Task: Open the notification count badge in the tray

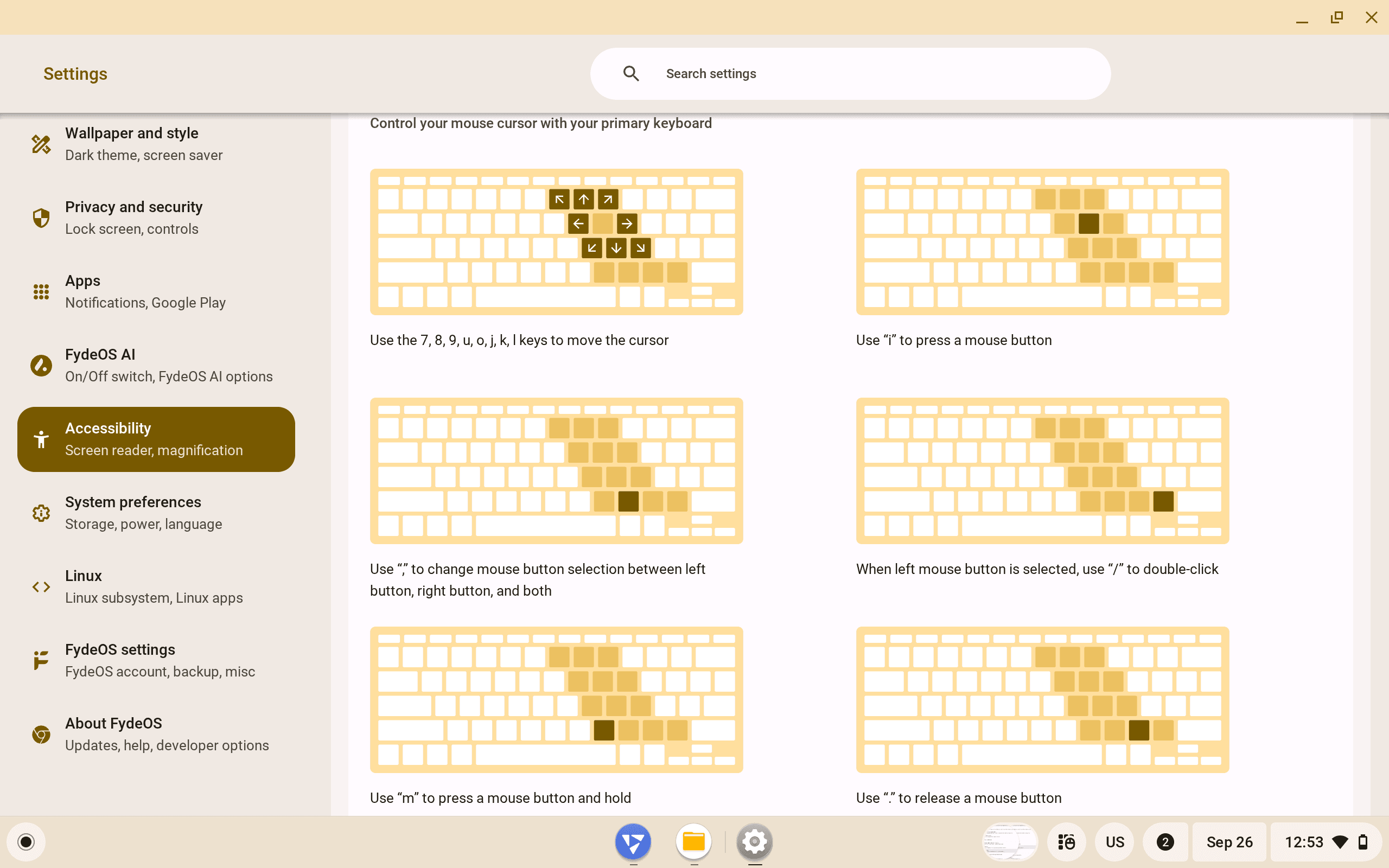Action: (1164, 841)
